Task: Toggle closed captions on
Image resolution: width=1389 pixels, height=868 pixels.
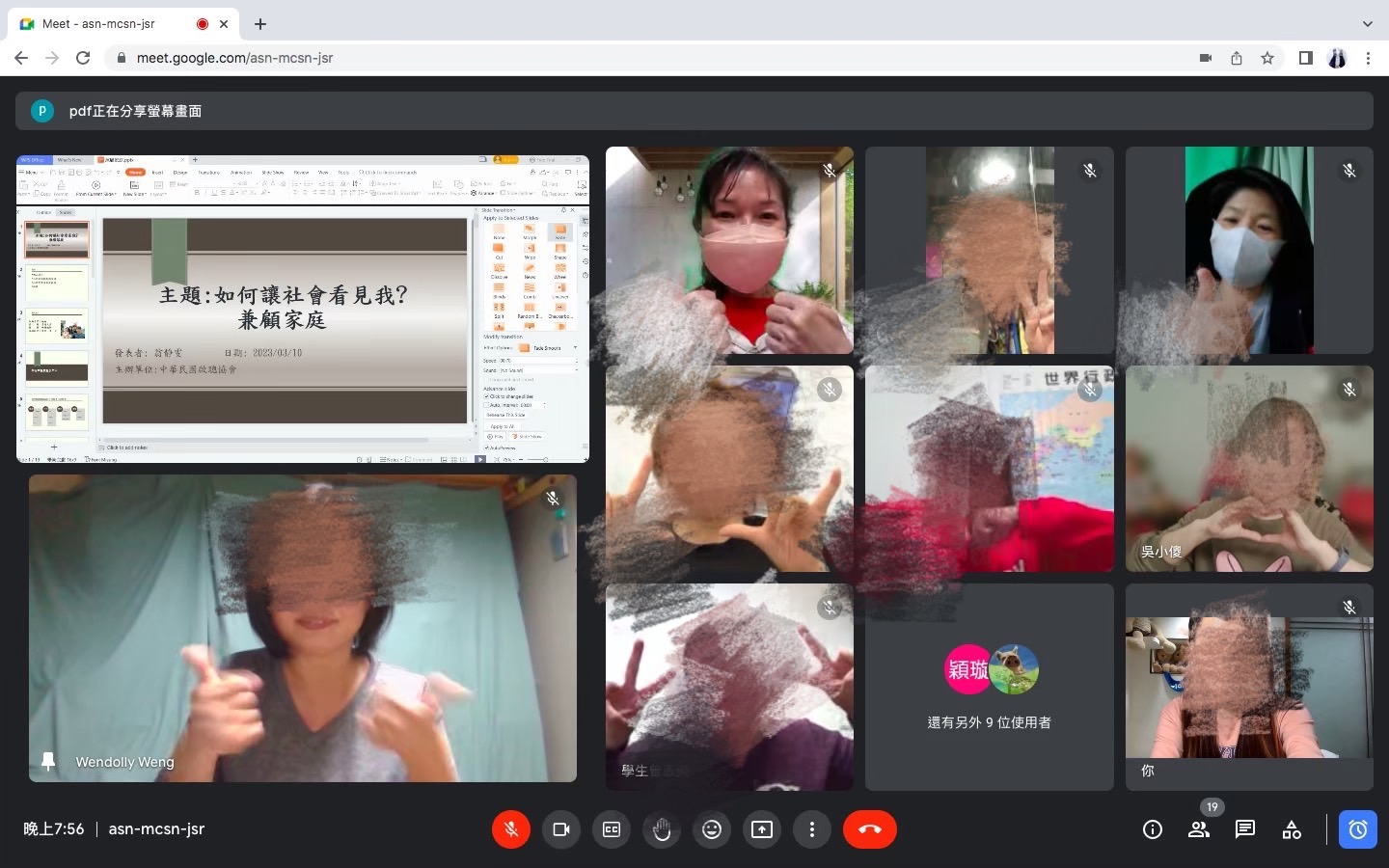Action: 612,829
